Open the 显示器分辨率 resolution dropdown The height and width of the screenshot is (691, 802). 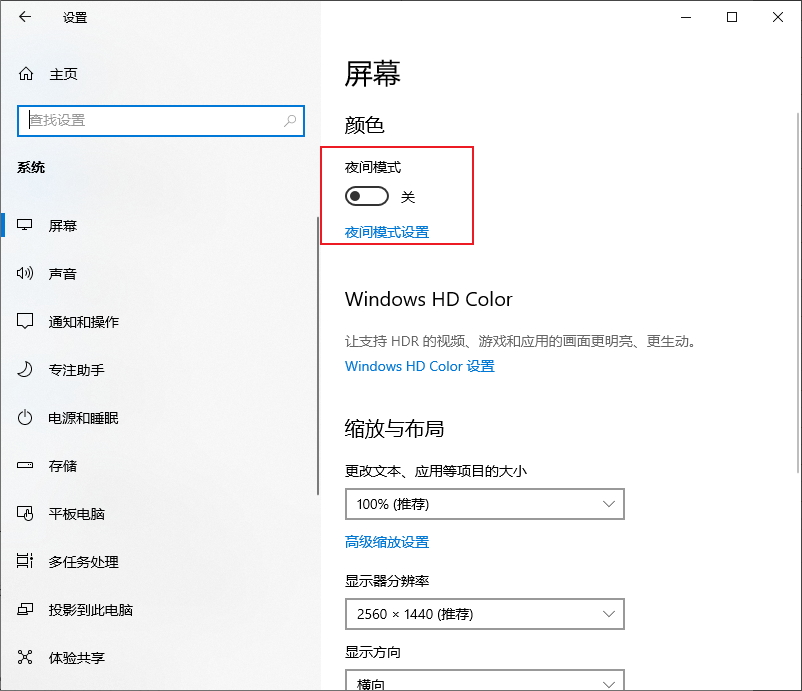[484, 614]
